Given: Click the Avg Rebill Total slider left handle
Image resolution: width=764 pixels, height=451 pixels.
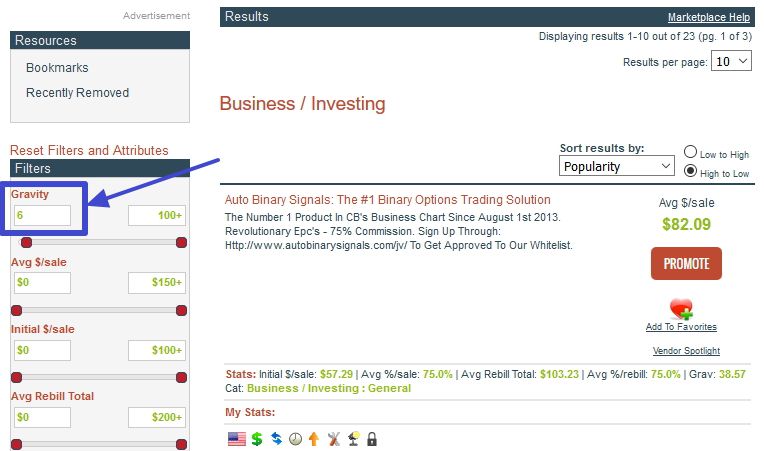Looking at the screenshot, I should 17,444.
